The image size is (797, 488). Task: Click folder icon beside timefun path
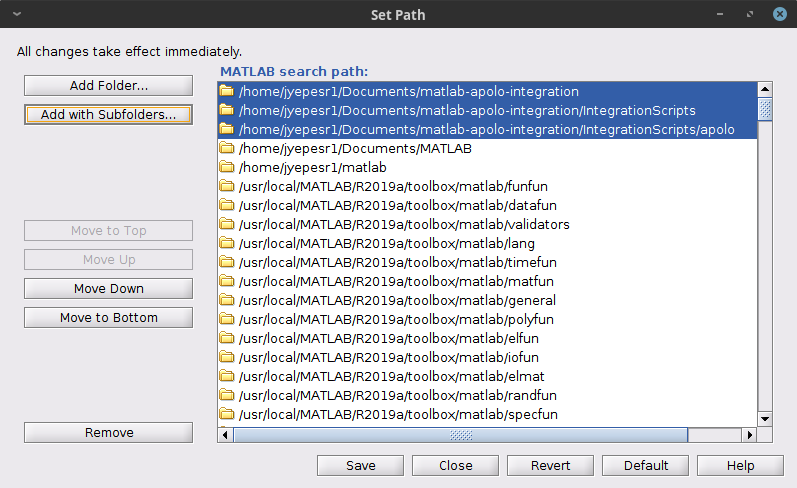point(227,262)
